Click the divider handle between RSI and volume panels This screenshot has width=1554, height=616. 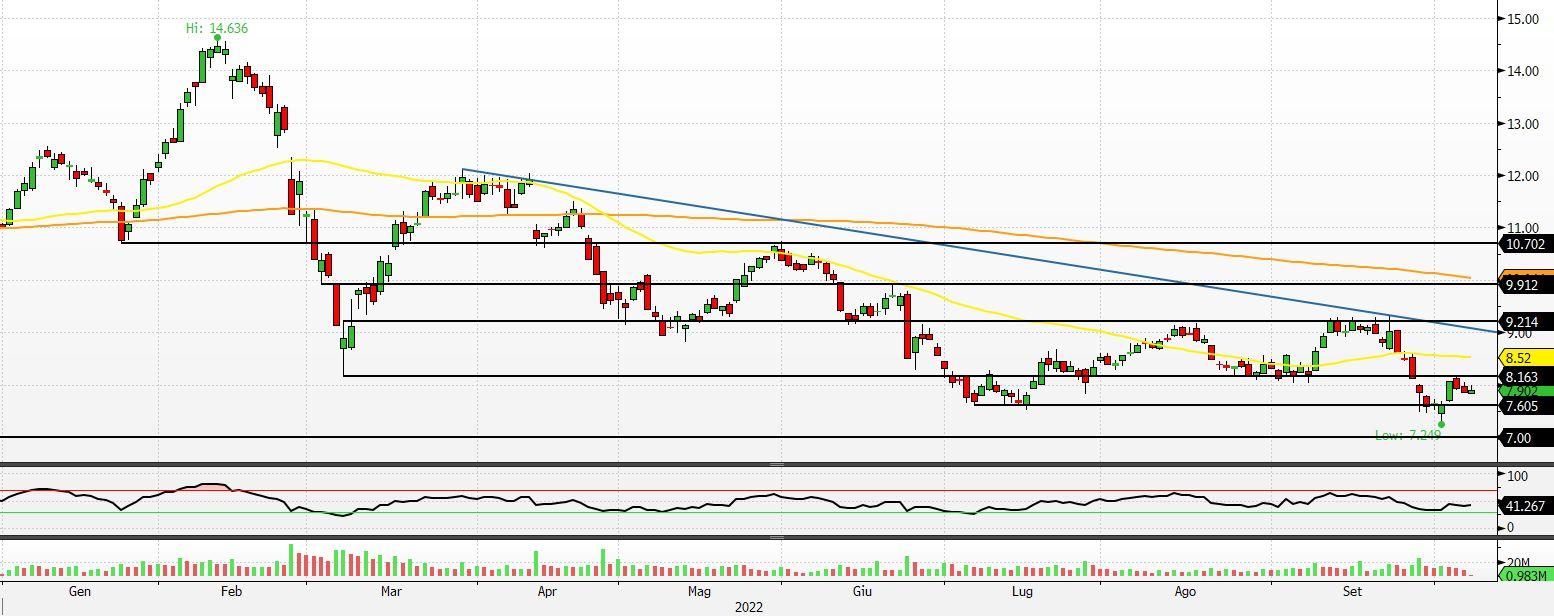click(777, 538)
